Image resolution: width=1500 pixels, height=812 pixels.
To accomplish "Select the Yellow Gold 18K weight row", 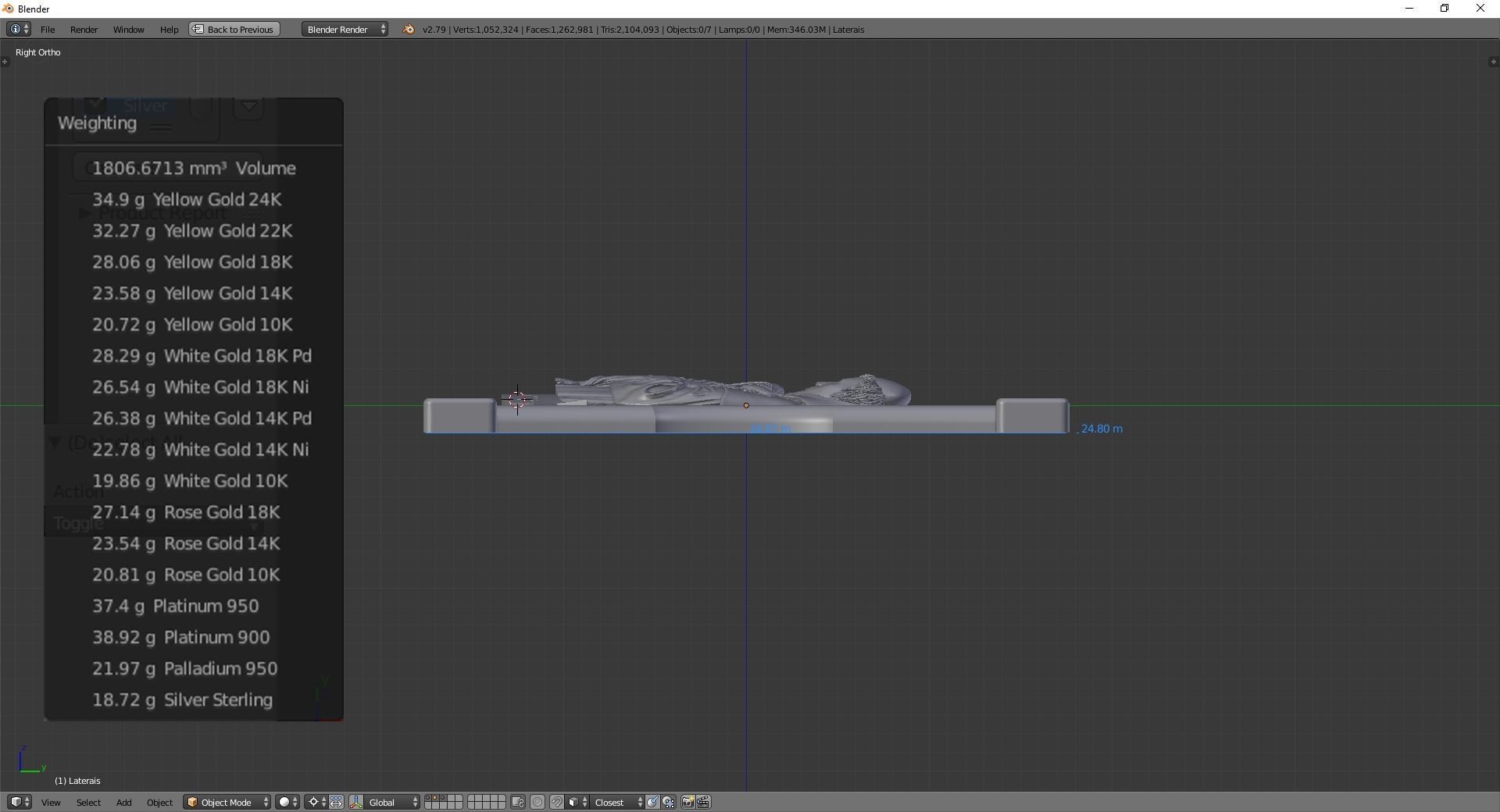I will [192, 262].
